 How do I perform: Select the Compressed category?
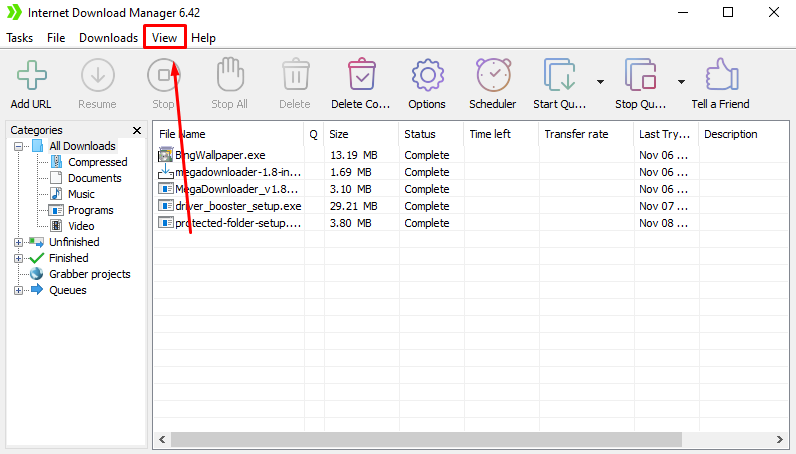click(97, 162)
